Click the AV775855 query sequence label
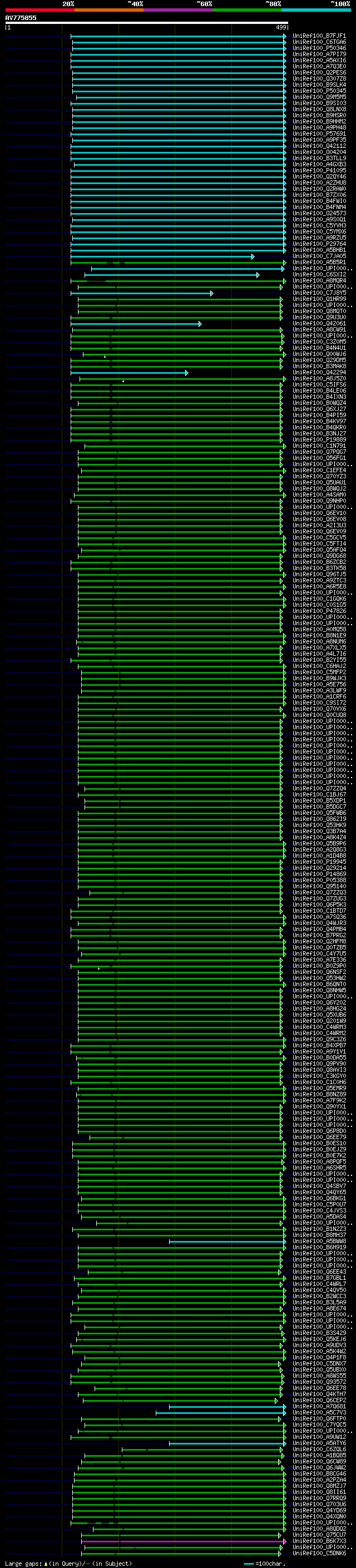The image size is (356, 1568). [21, 18]
